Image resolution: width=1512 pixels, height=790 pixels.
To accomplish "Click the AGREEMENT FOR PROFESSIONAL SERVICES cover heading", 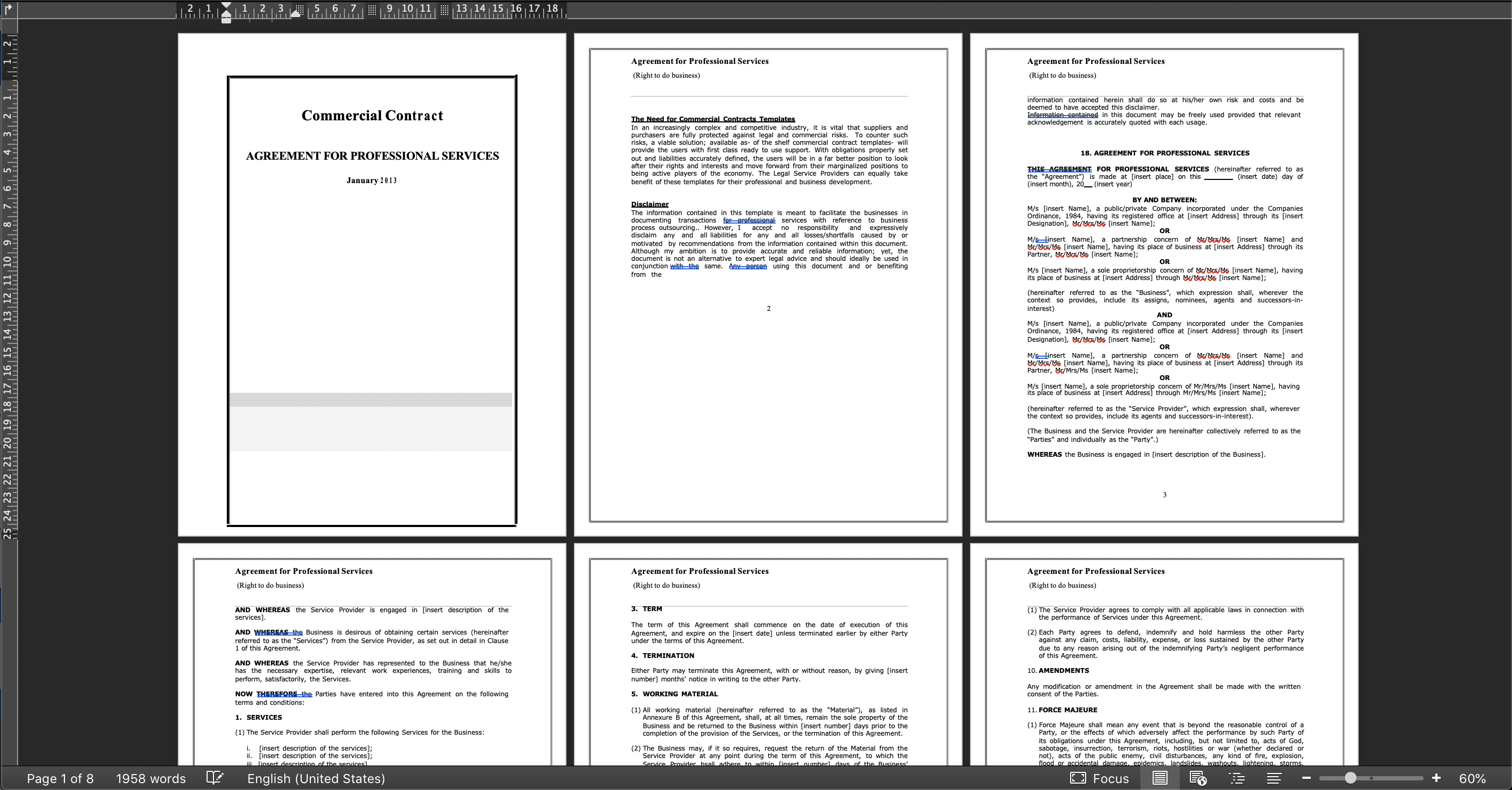I will pos(372,155).
